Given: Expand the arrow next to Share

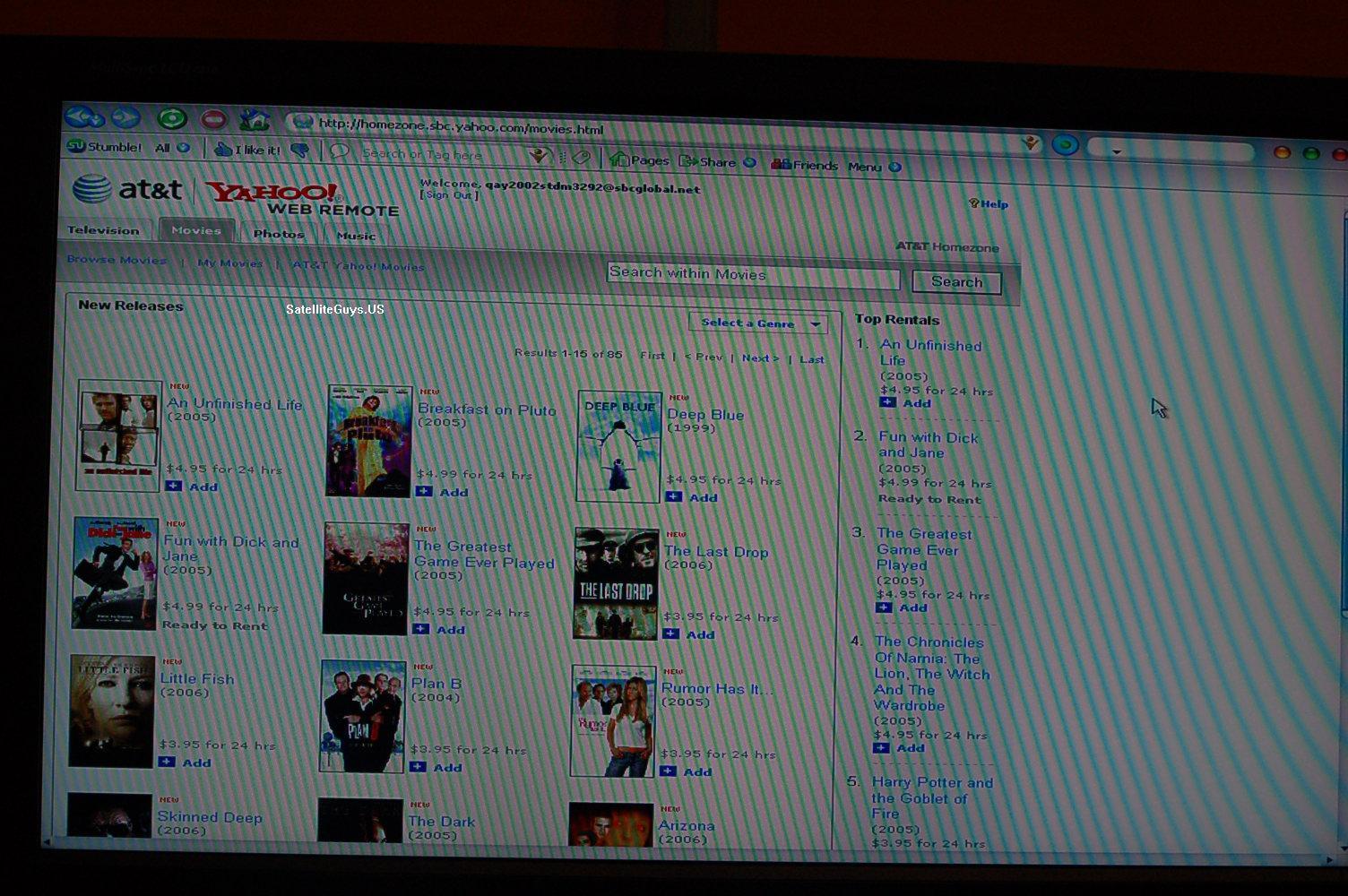Looking at the screenshot, I should point(750,163).
